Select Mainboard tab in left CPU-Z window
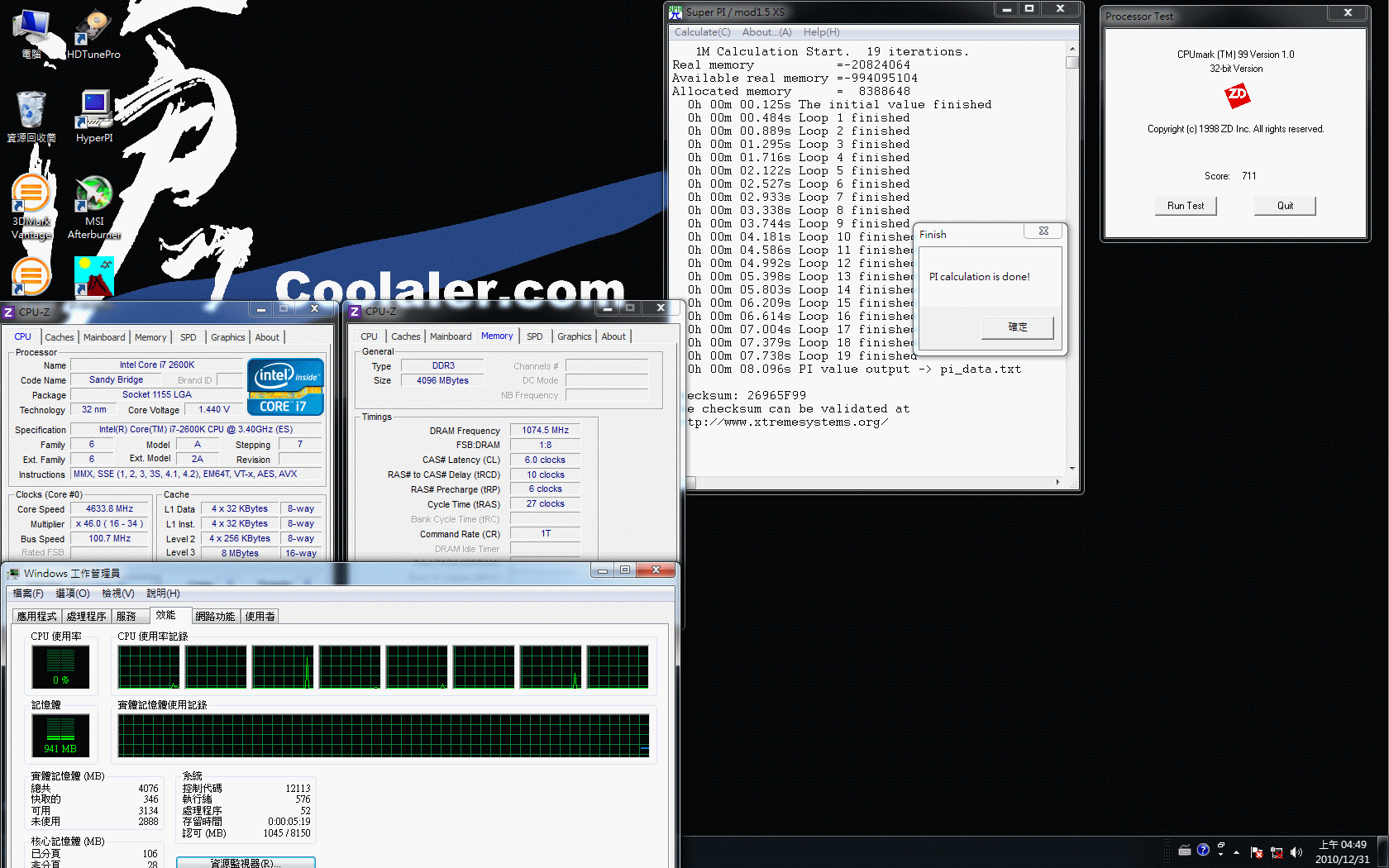 [x=104, y=337]
